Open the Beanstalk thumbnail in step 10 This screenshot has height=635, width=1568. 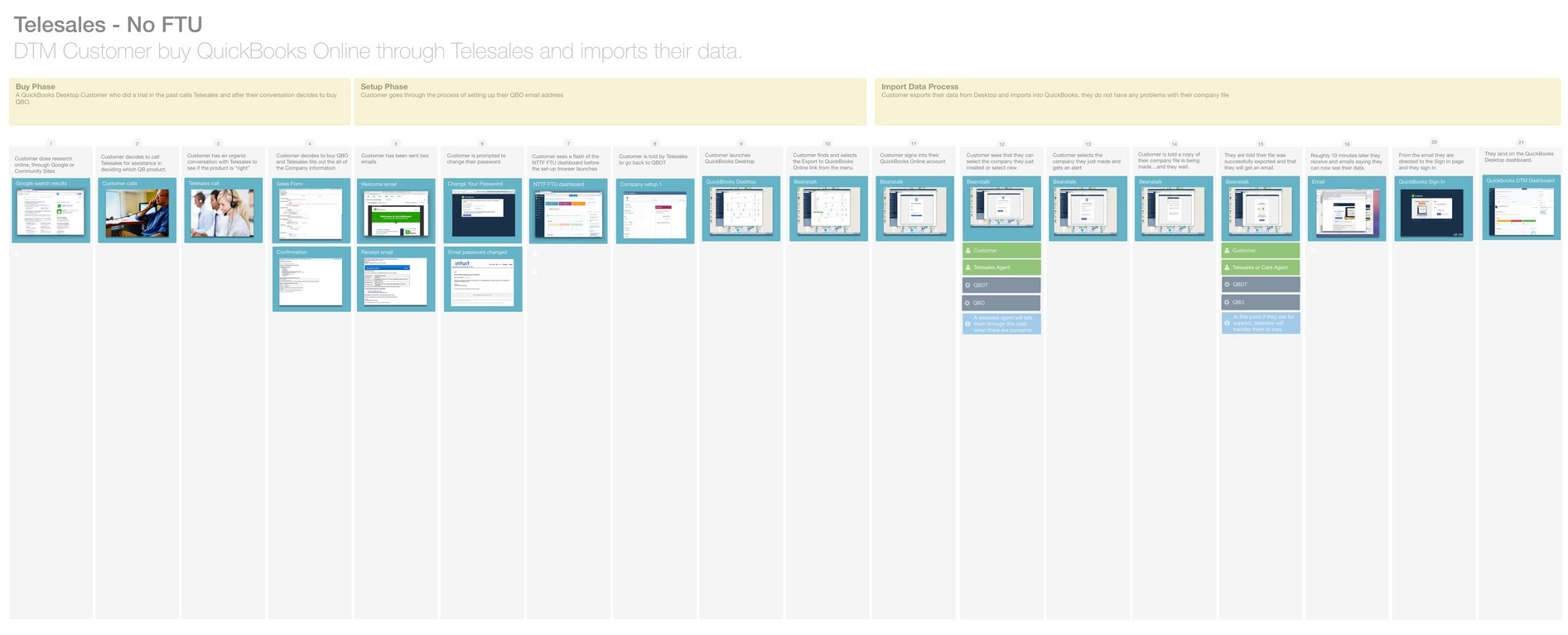(828, 210)
